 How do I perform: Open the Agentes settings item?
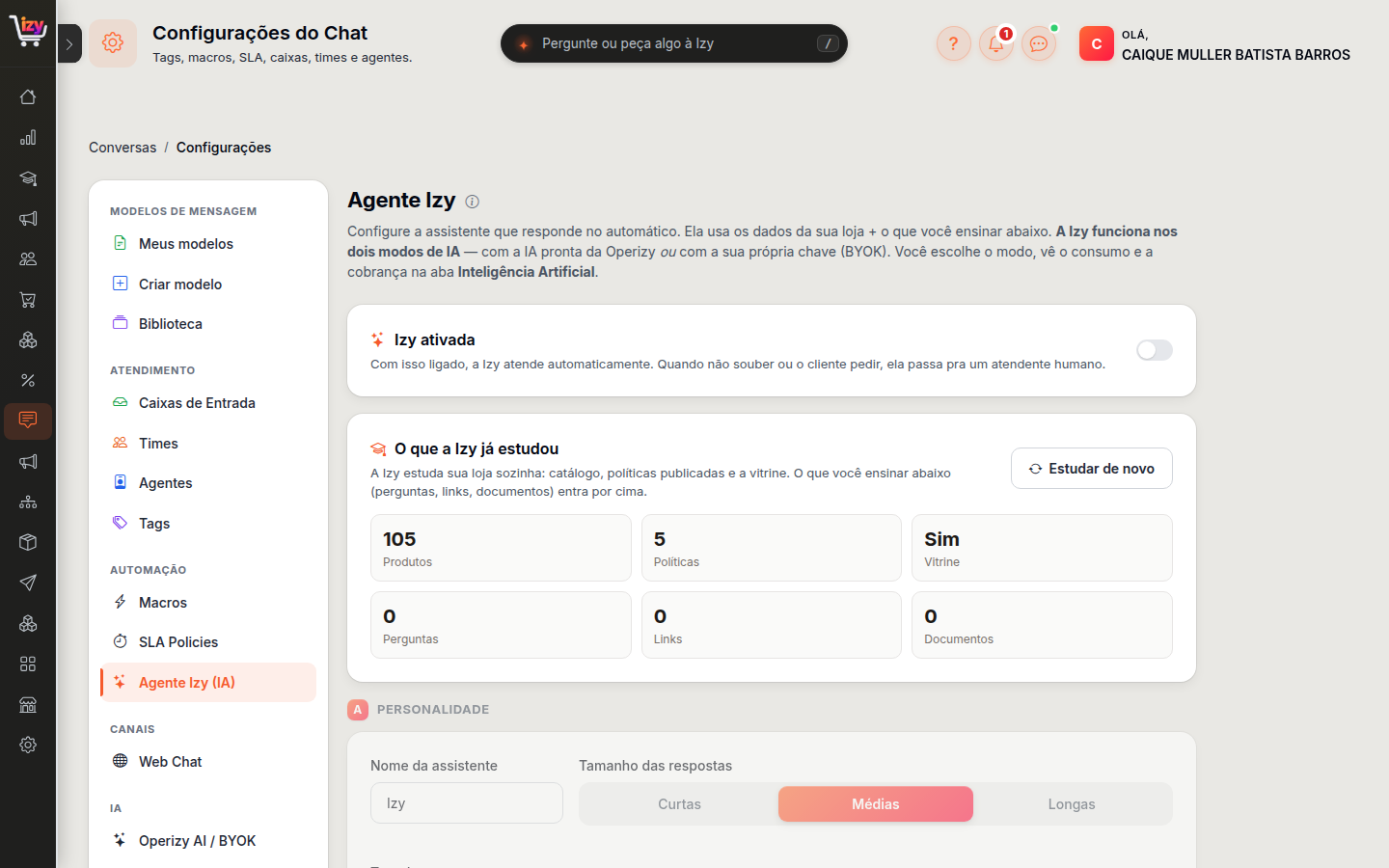tap(208, 483)
